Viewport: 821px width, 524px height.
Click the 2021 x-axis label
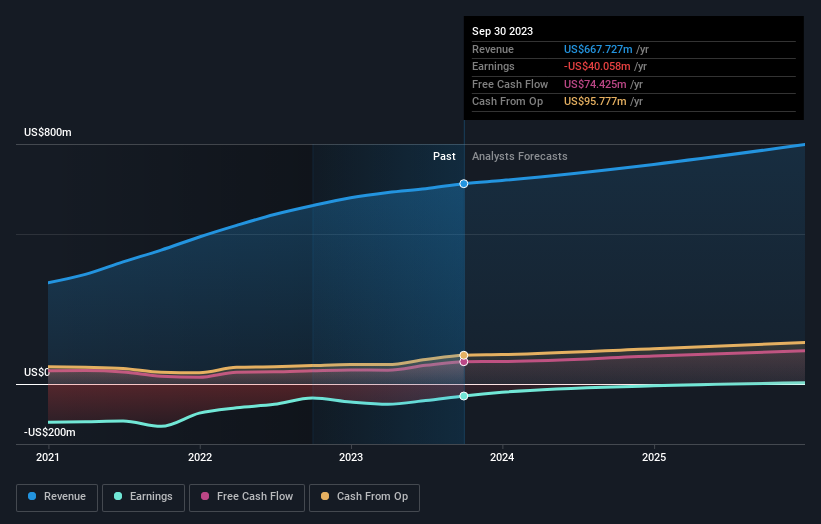48,458
